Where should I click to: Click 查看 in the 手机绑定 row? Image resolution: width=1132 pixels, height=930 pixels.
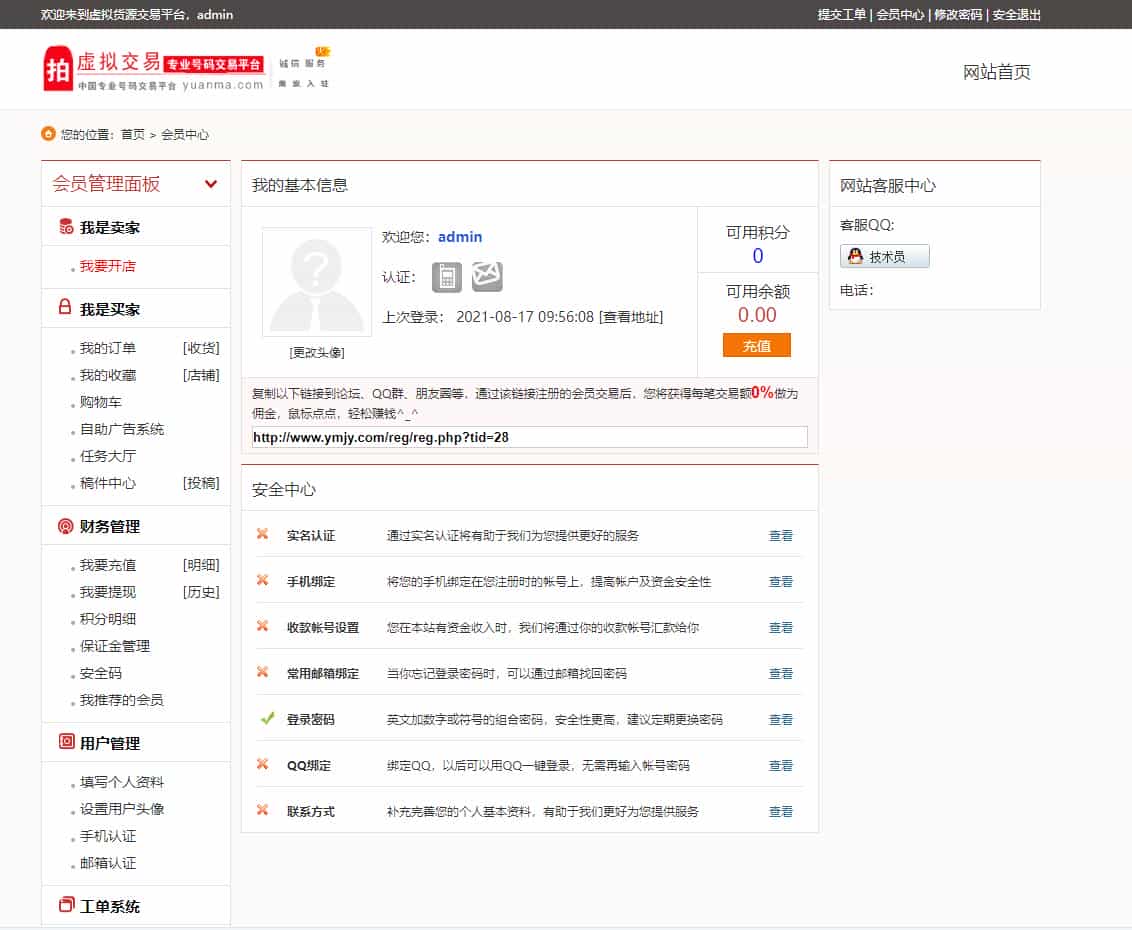click(780, 581)
